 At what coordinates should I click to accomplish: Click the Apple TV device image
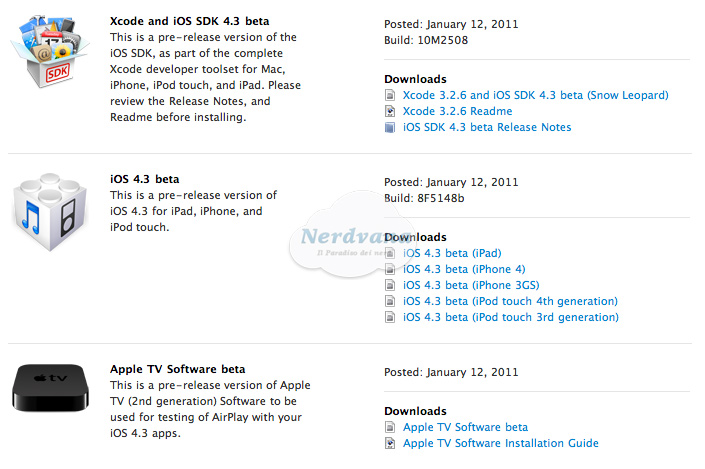click(50, 388)
